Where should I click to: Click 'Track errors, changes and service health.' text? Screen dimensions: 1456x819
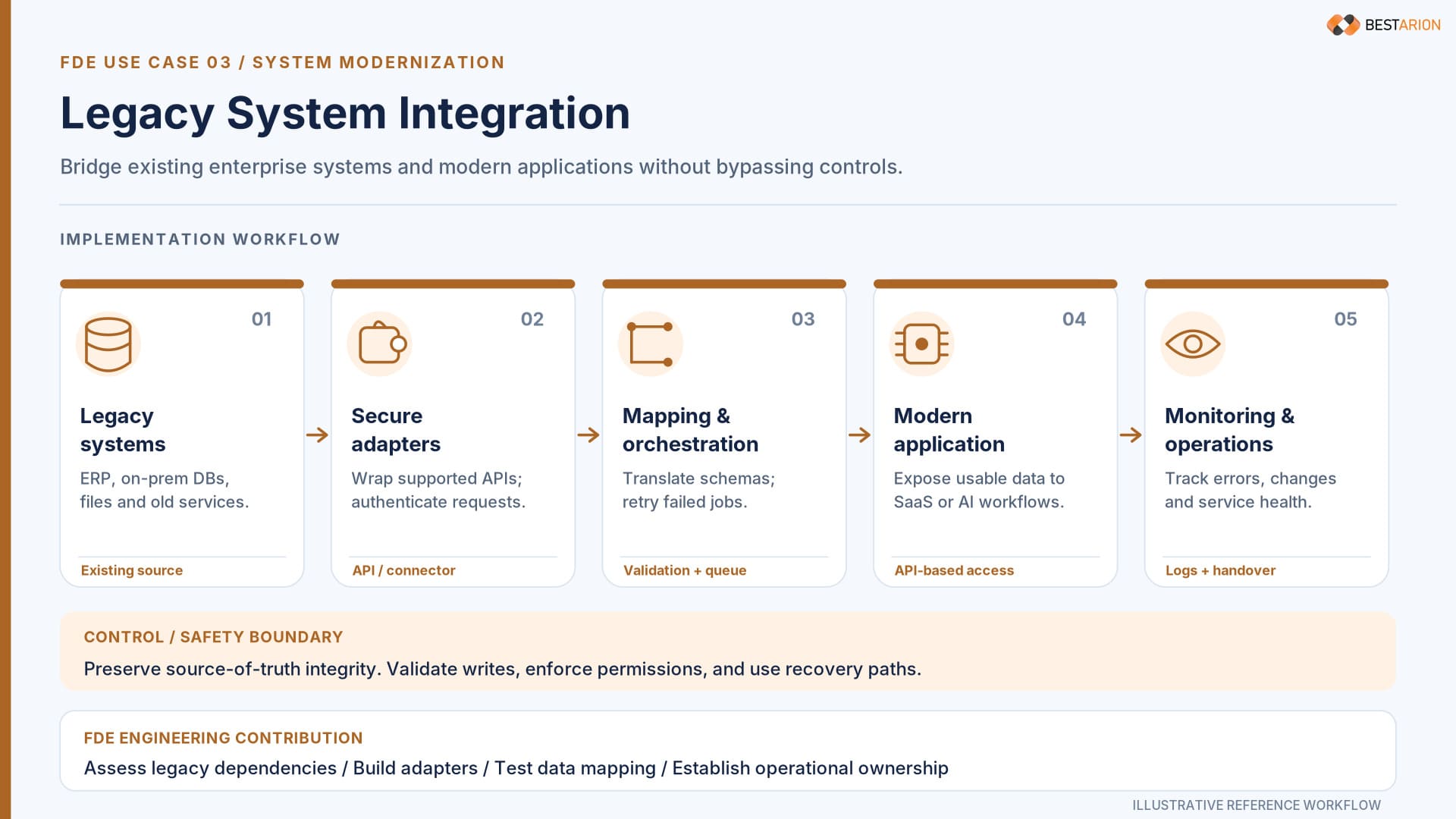[x=1250, y=490]
